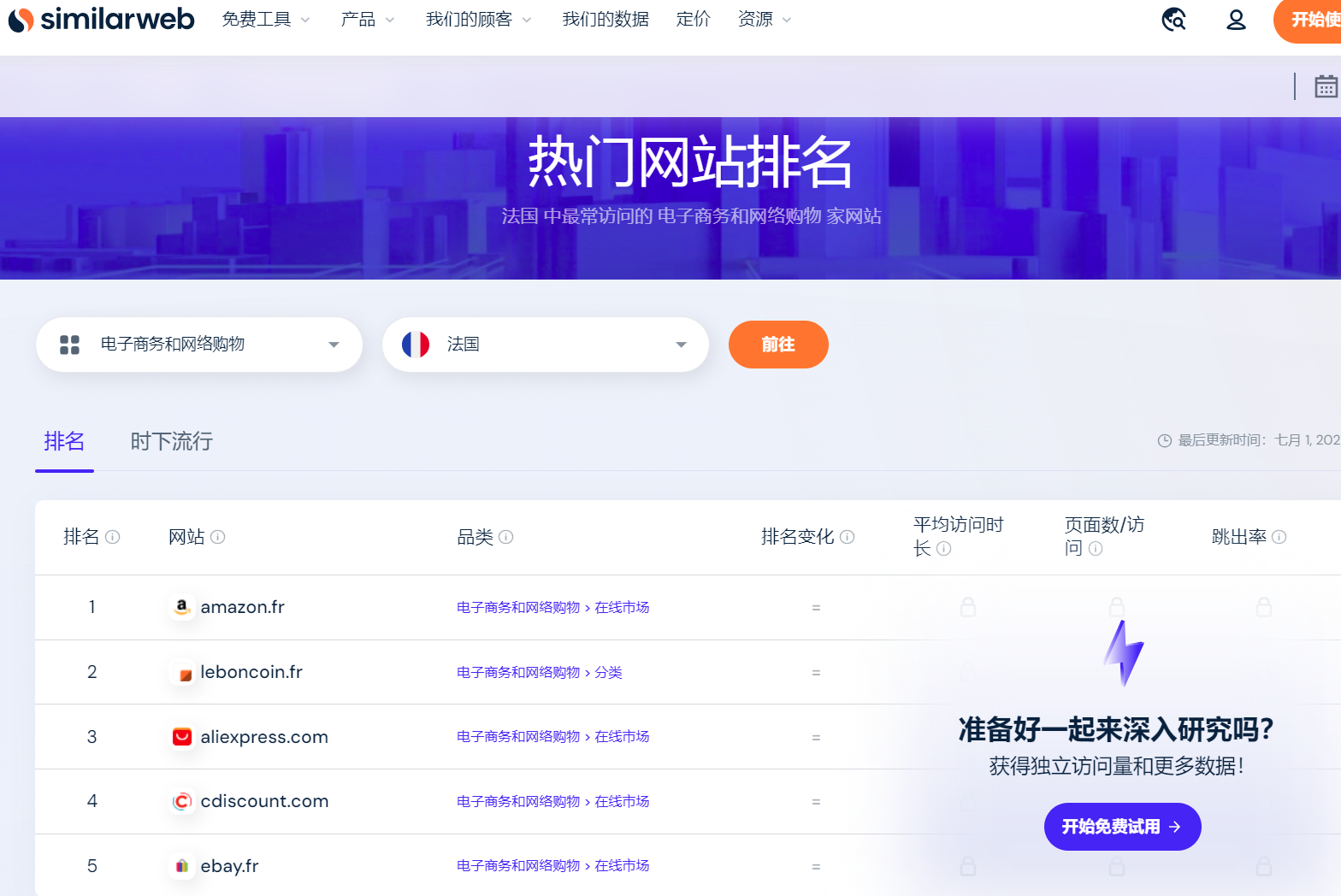This screenshot has height=896, width=1341.
Task: Open the 法国 country dropdown
Action: [546, 345]
